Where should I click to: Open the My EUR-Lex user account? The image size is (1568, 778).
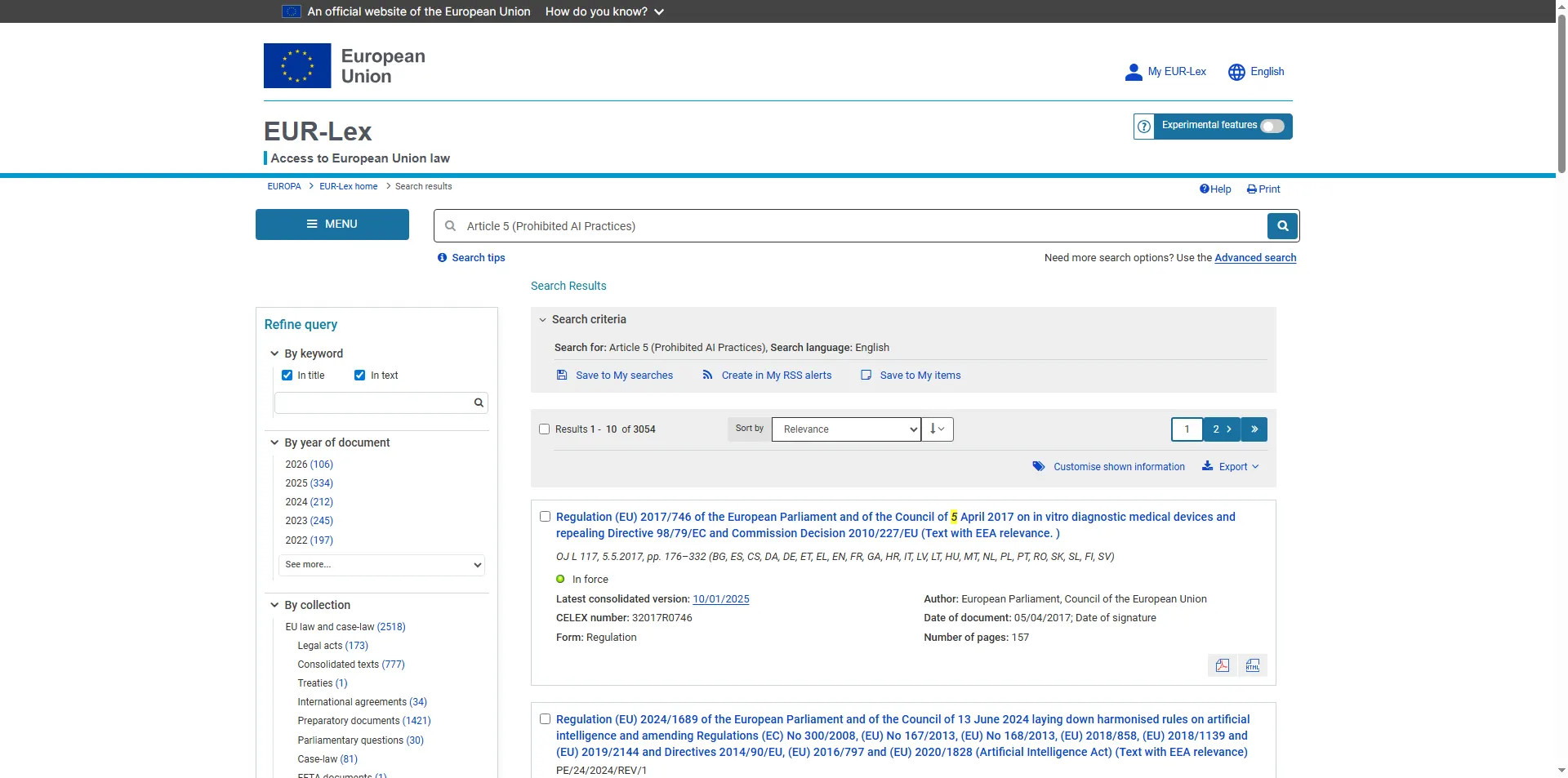pos(1165,72)
